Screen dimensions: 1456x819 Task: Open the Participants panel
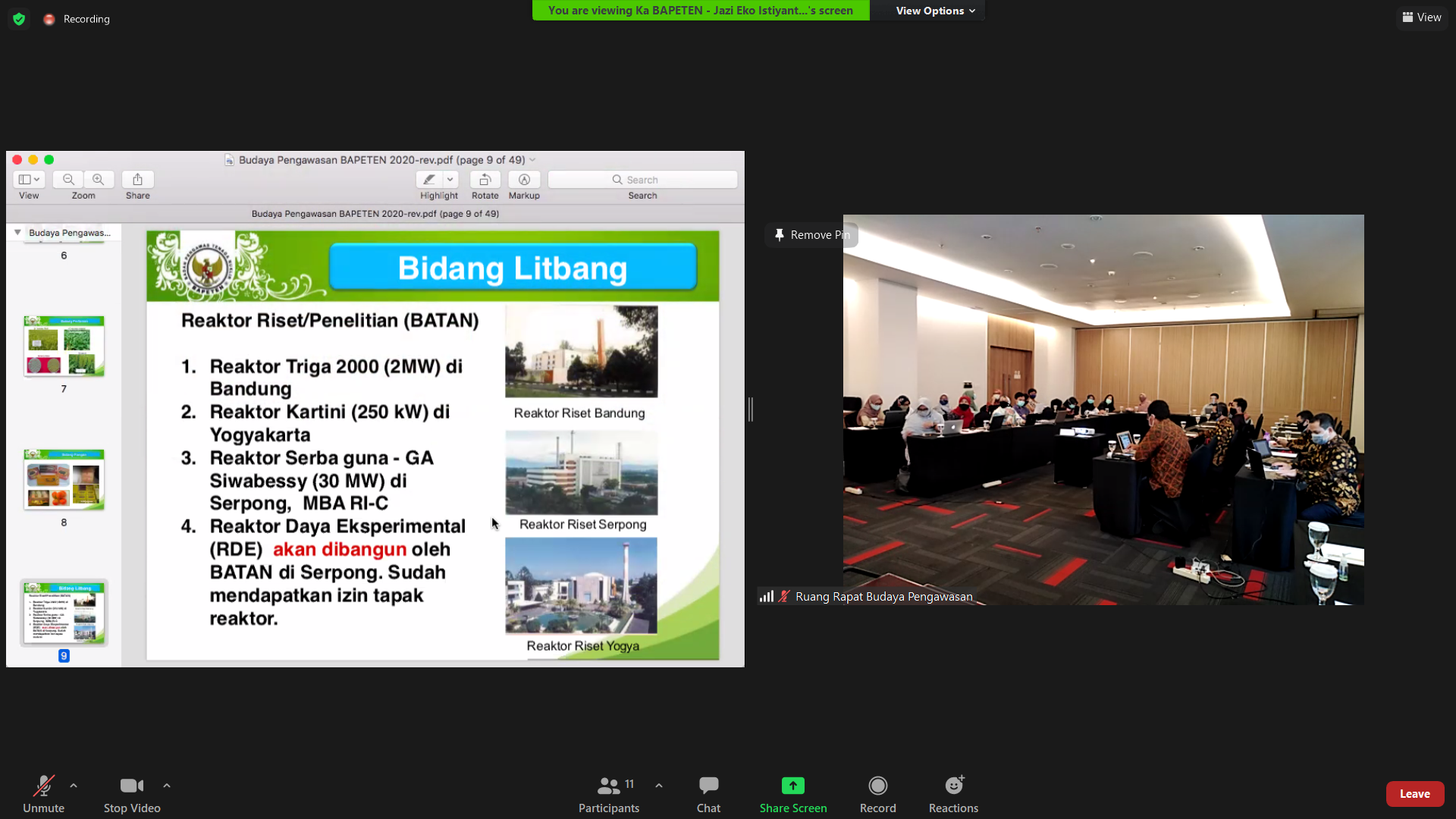(x=609, y=793)
